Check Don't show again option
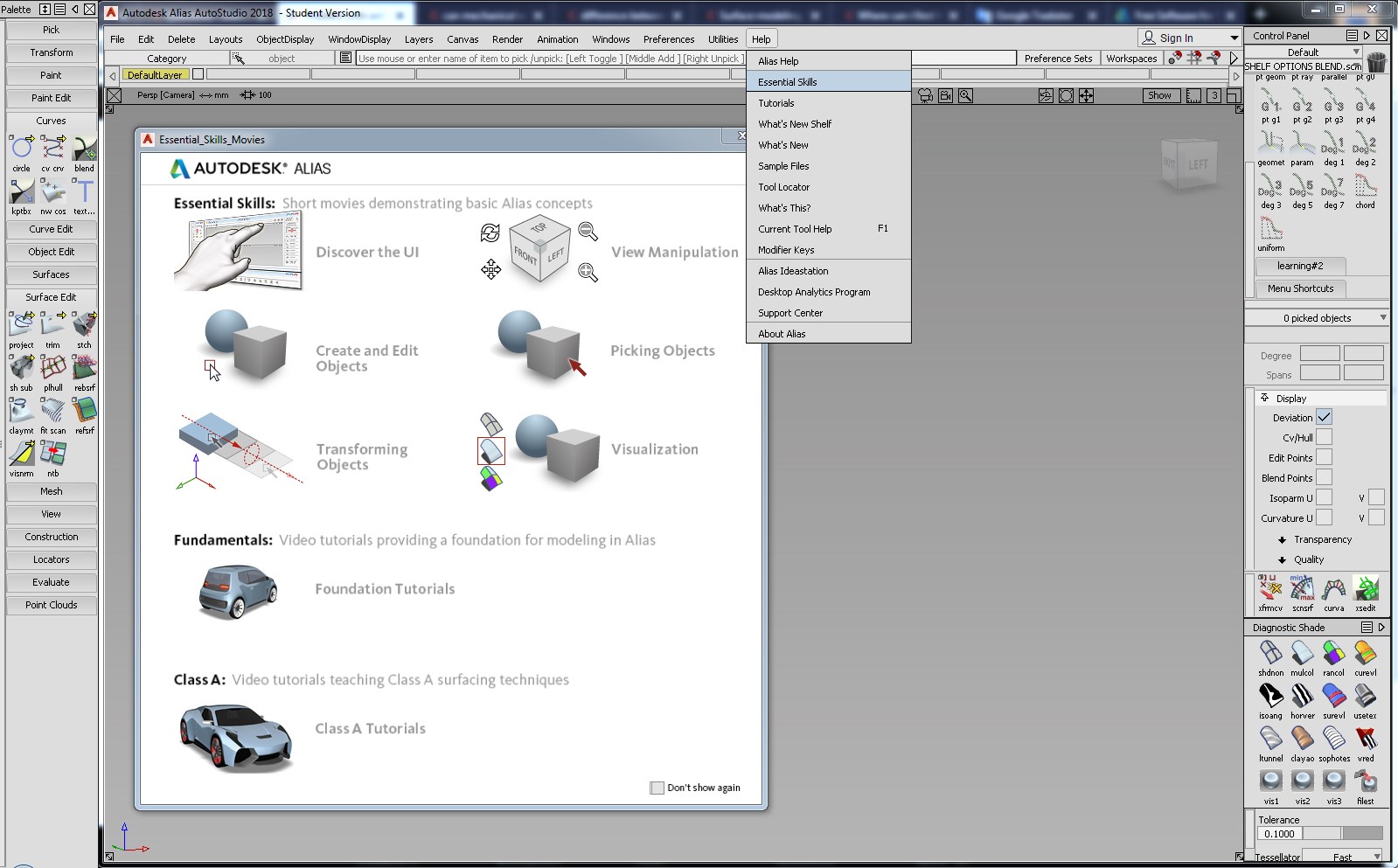 [657, 788]
